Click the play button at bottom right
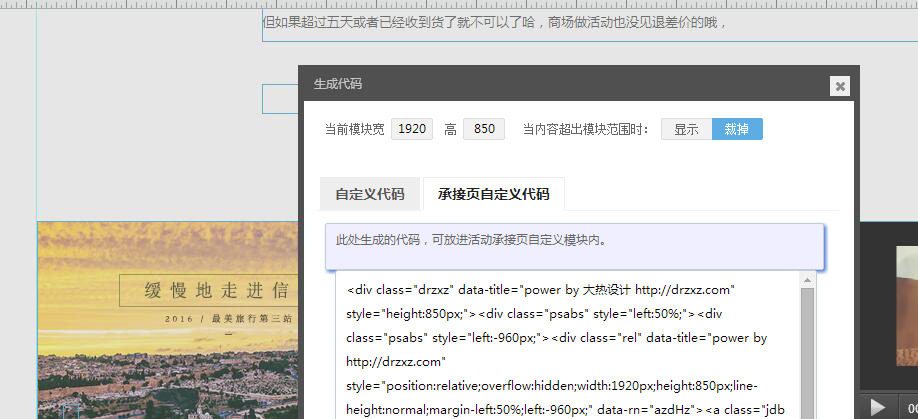Image resolution: width=918 pixels, height=419 pixels. coord(878,407)
